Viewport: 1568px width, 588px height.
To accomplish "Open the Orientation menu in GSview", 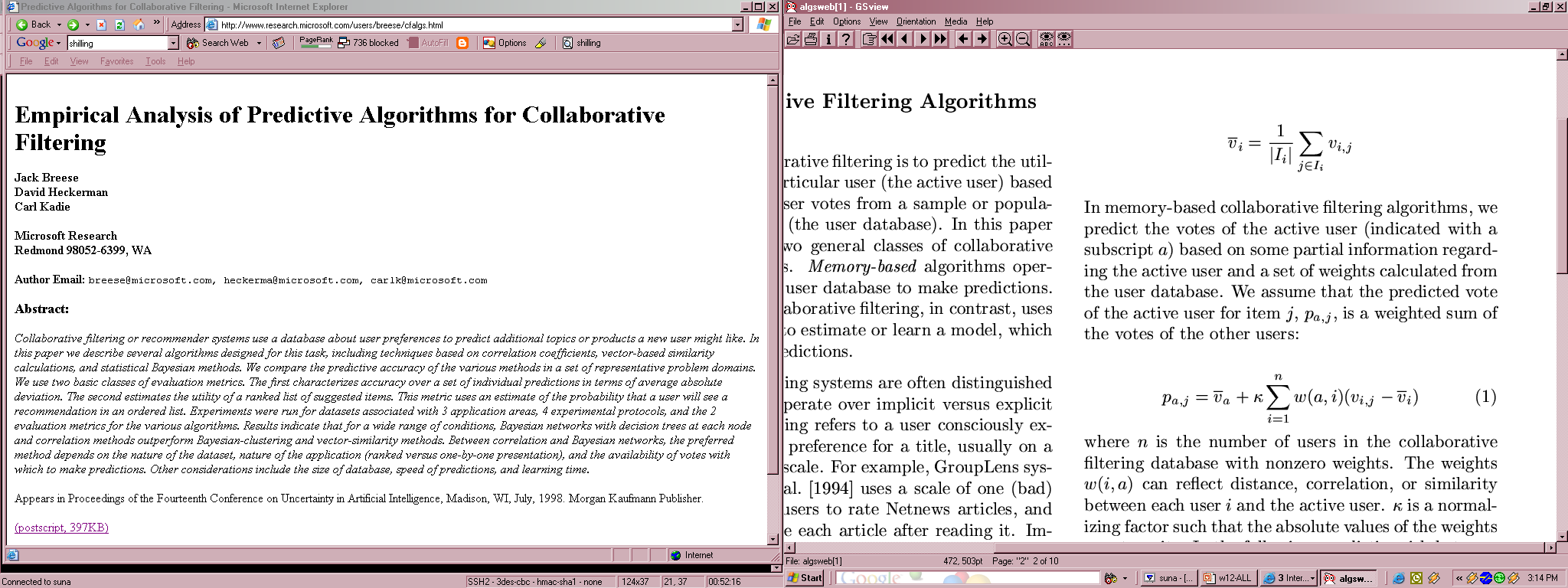I will click(916, 21).
